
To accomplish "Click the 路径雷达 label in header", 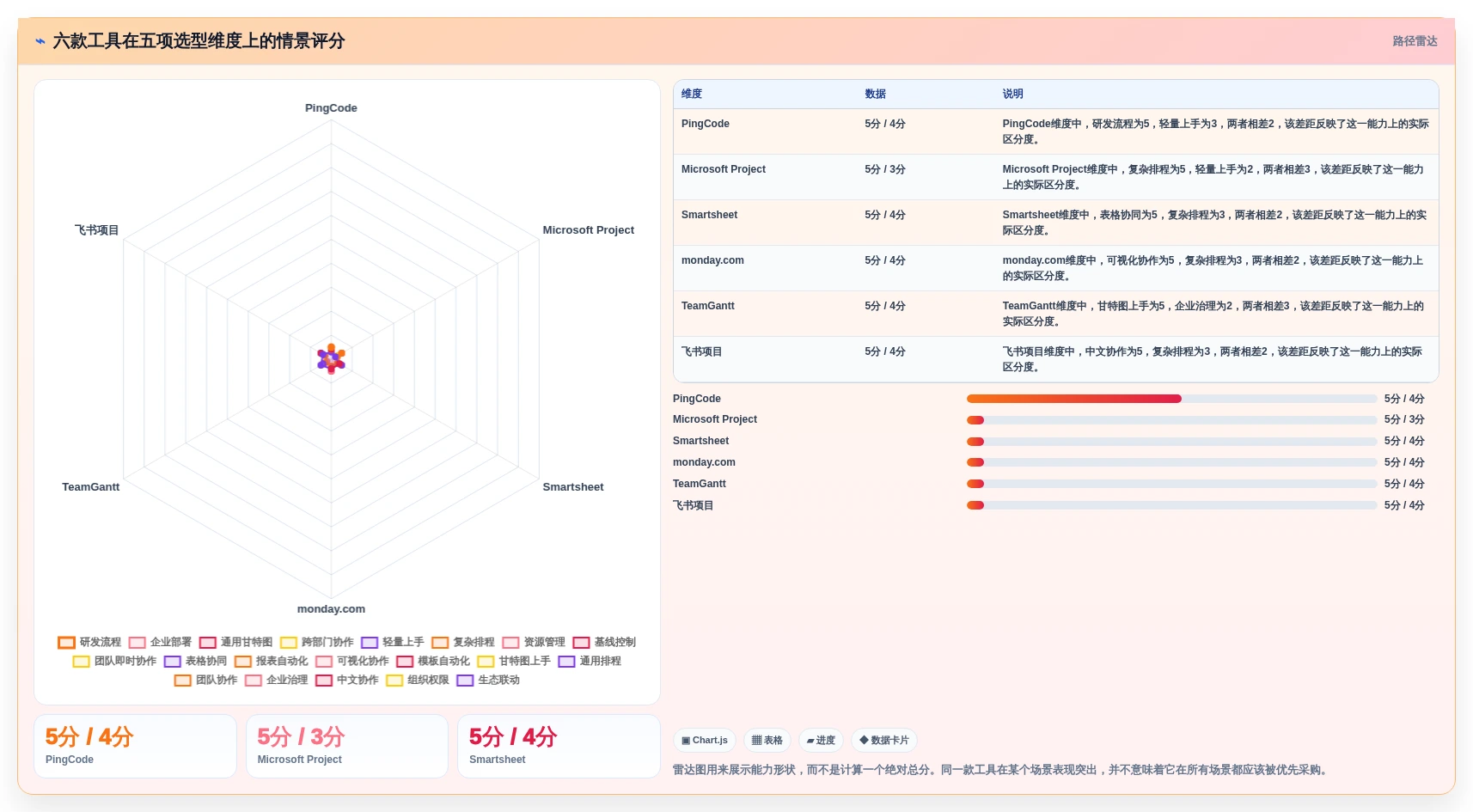I will [1415, 41].
